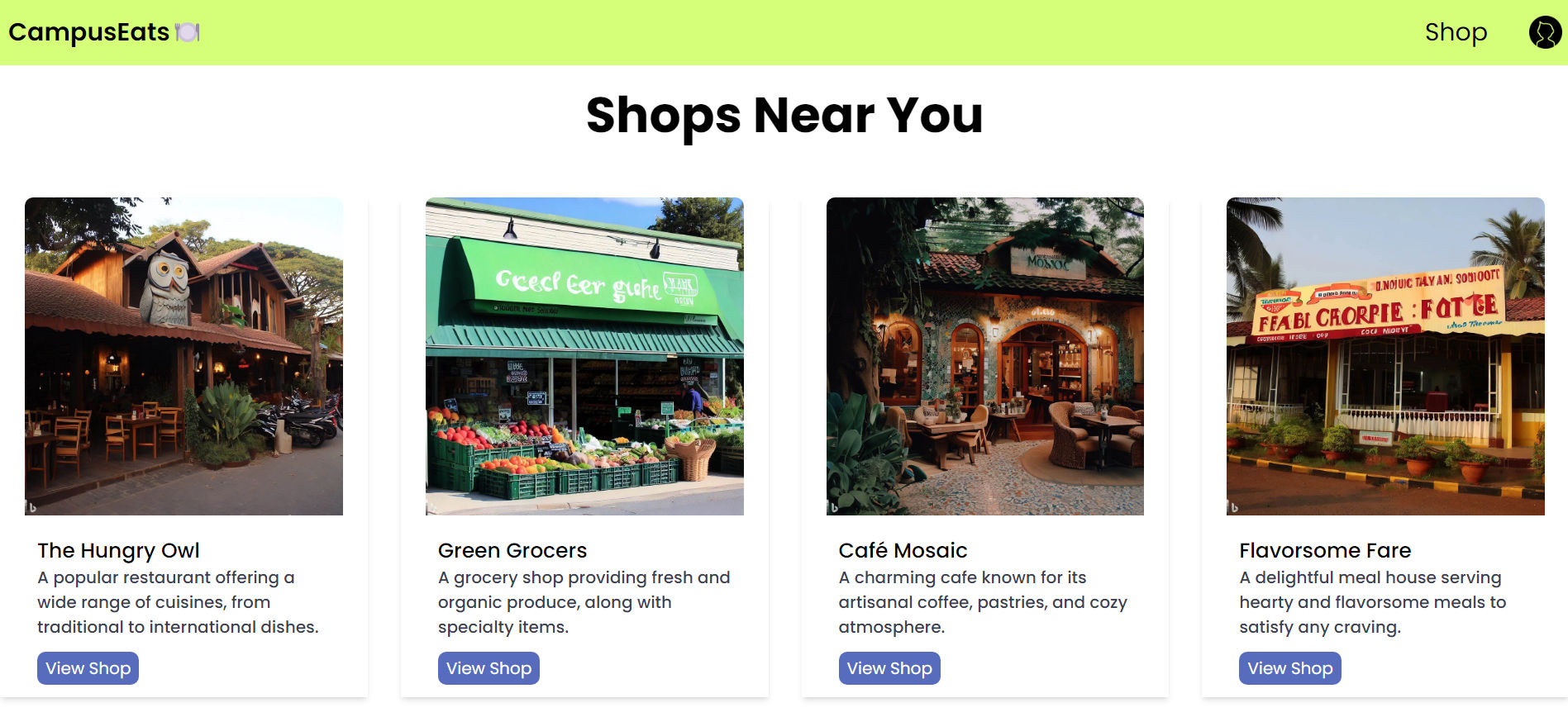View Shop for Café Mosaic
This screenshot has height=717, width=1568.
889,668
